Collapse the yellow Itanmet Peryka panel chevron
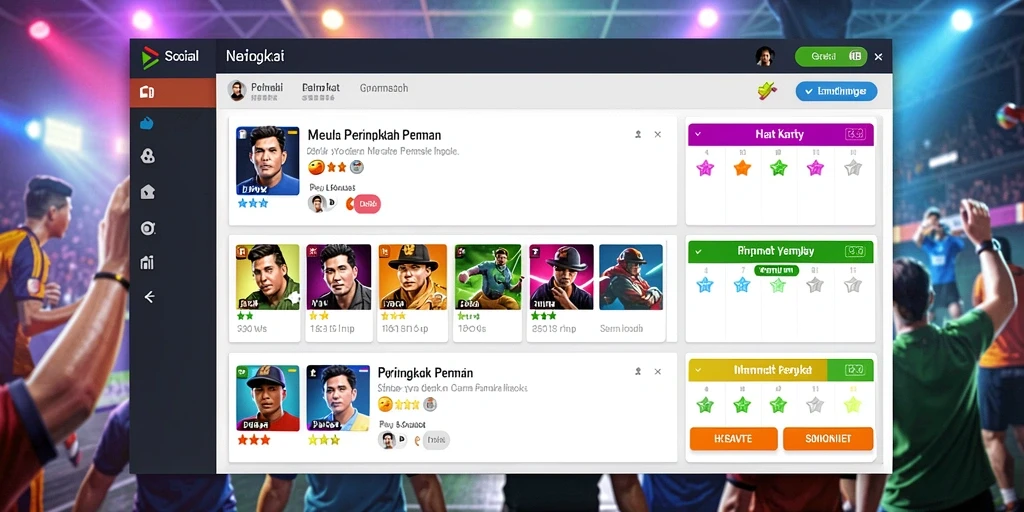Viewport: 1024px width, 512px height. 698,370
